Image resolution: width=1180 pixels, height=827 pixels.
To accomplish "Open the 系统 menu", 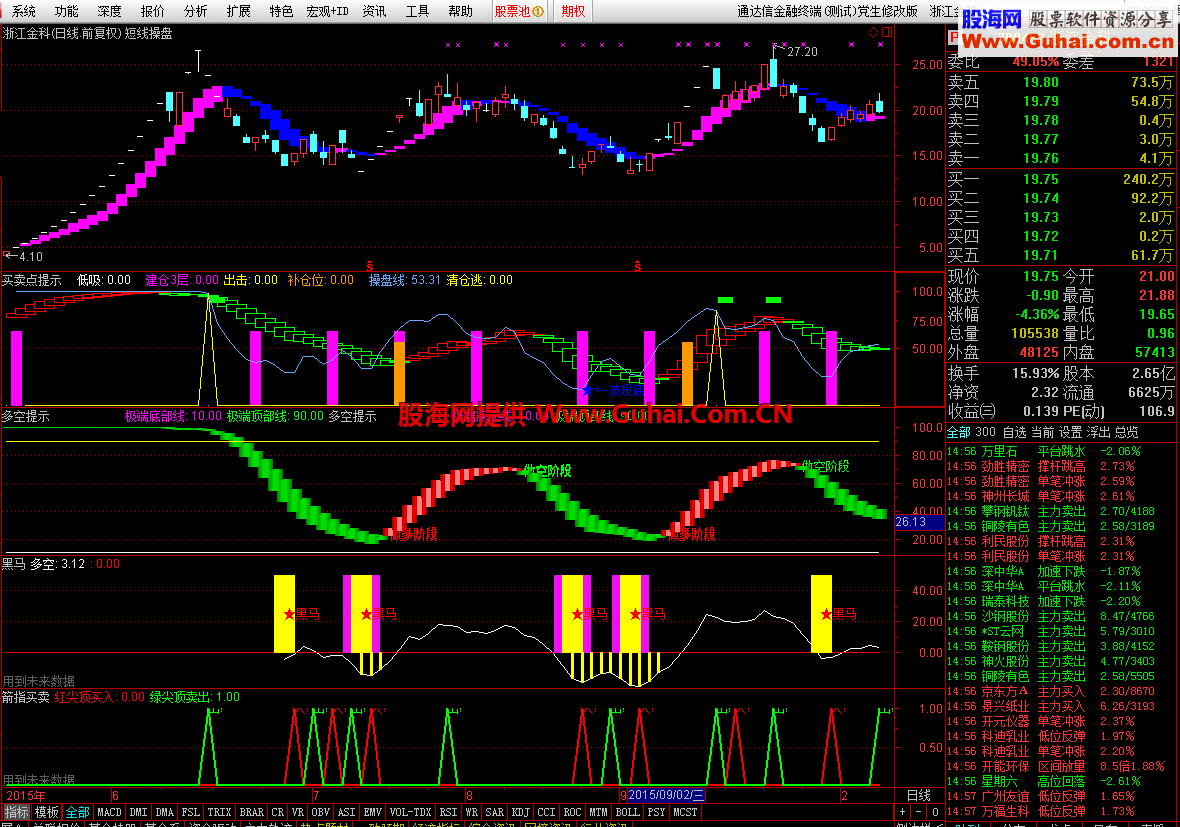I will coord(23,11).
